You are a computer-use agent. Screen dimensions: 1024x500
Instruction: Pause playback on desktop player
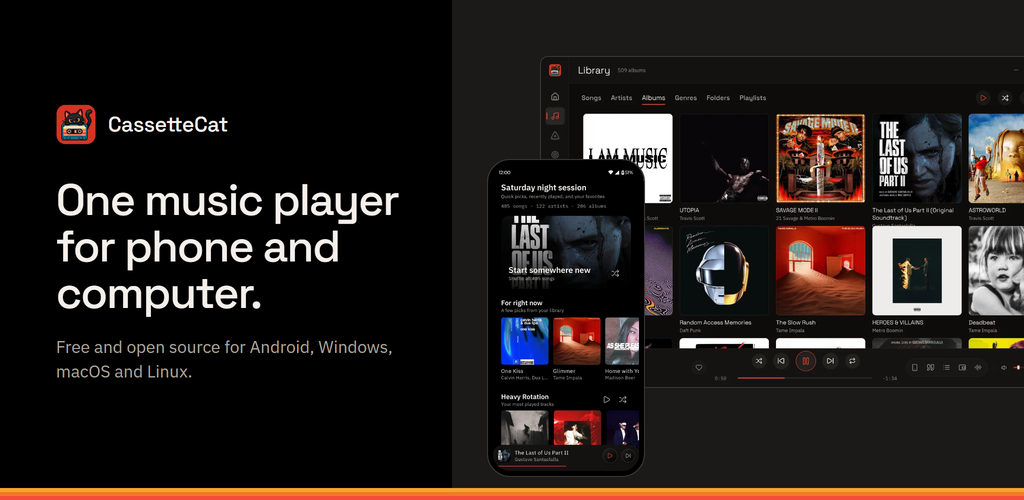[806, 360]
